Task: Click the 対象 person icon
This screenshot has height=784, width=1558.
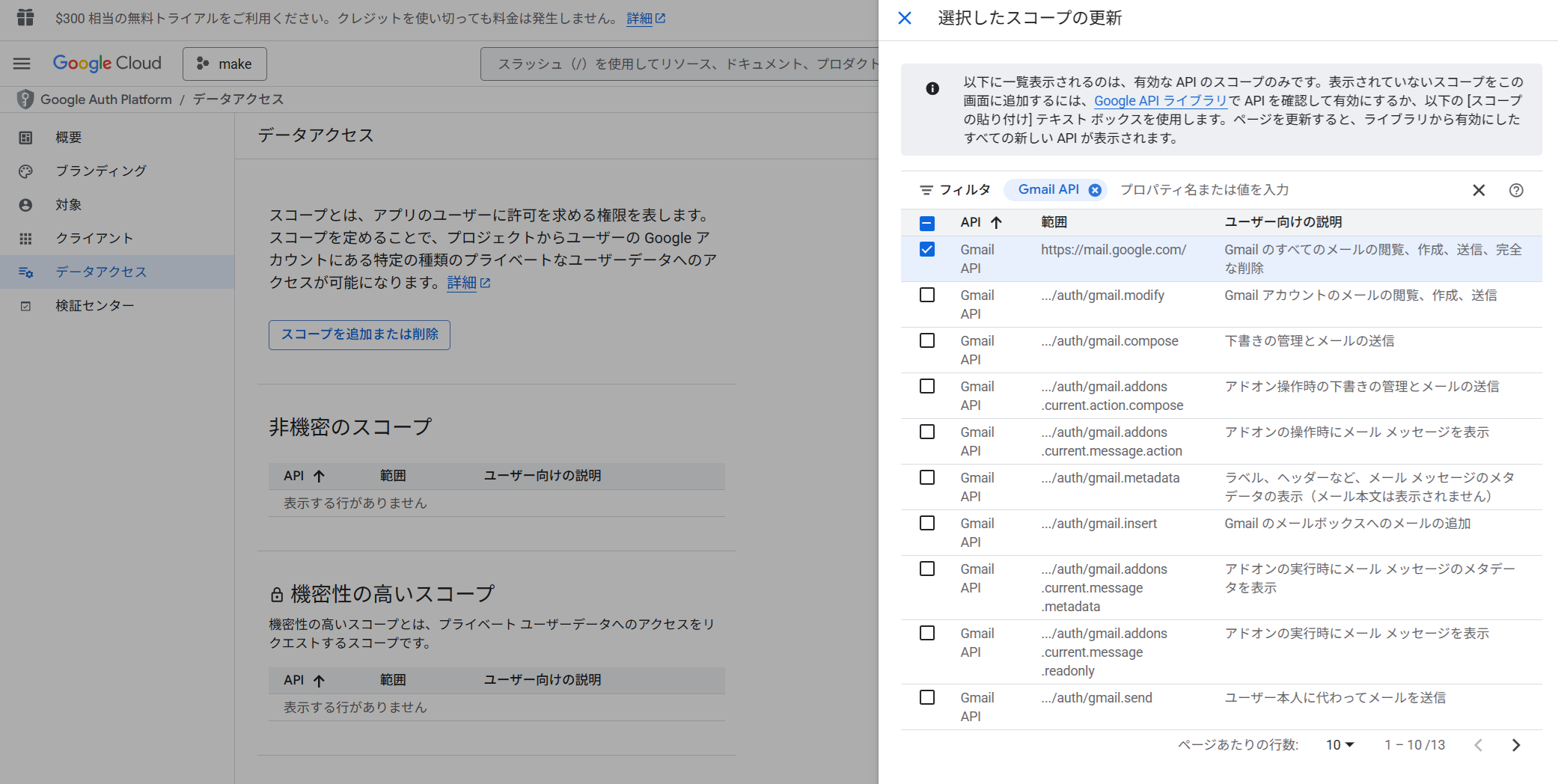Action: click(x=25, y=205)
